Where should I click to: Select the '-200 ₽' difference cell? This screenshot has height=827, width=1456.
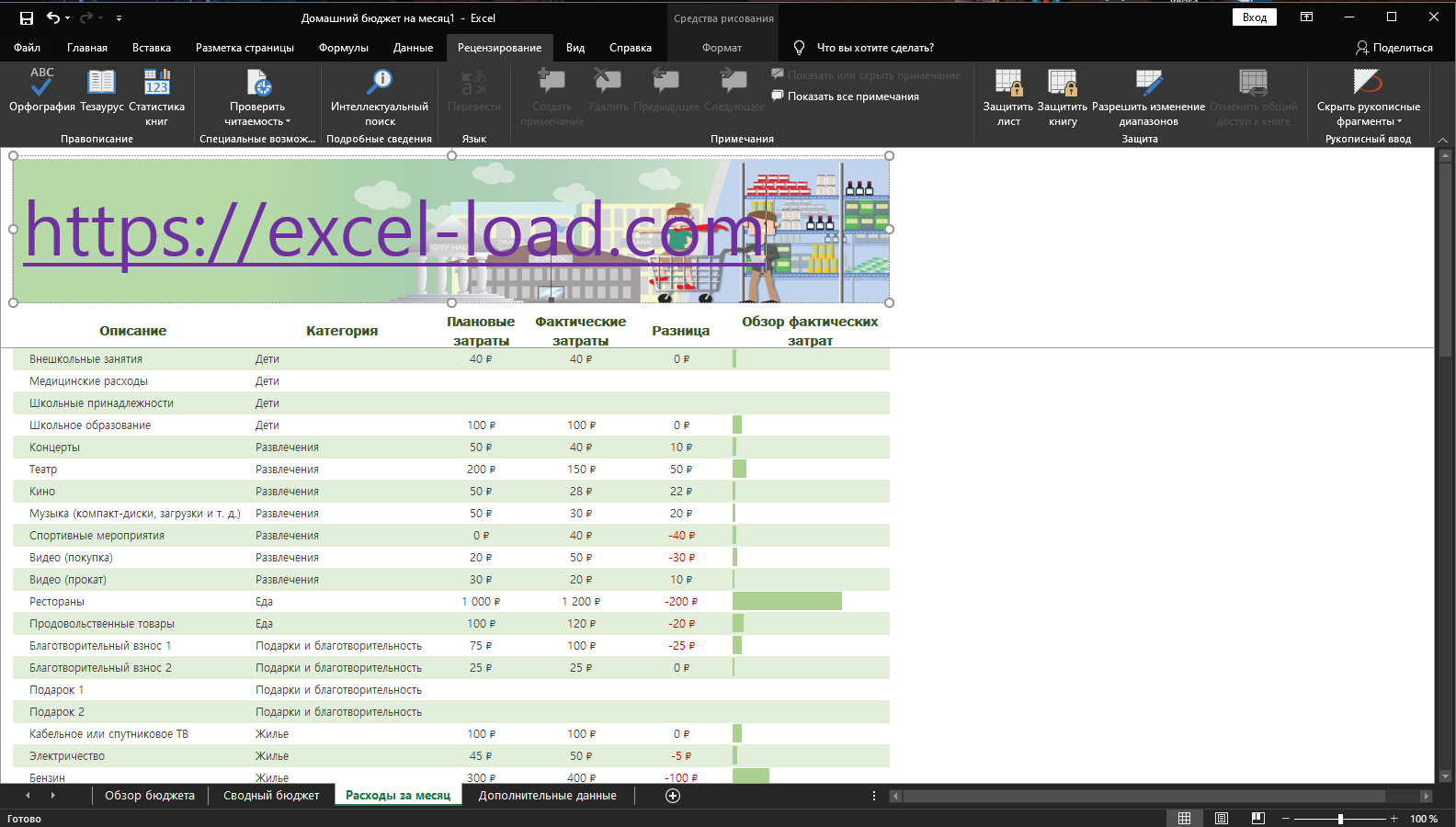[x=681, y=602]
